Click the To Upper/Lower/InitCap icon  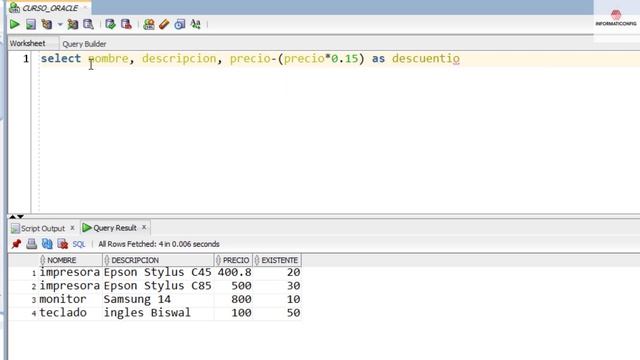click(x=196, y=24)
